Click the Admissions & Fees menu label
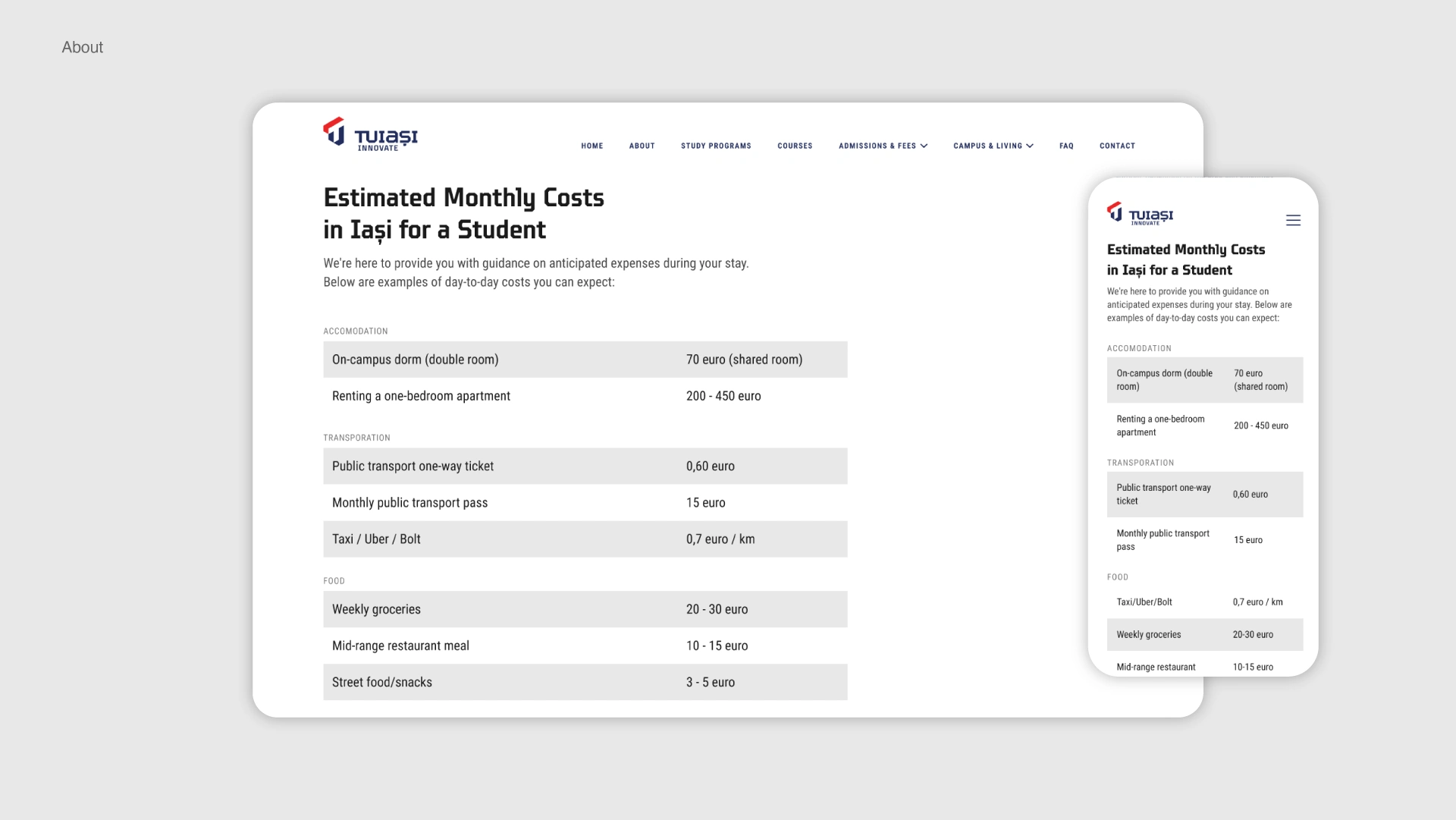The image size is (1456, 820). point(877,146)
